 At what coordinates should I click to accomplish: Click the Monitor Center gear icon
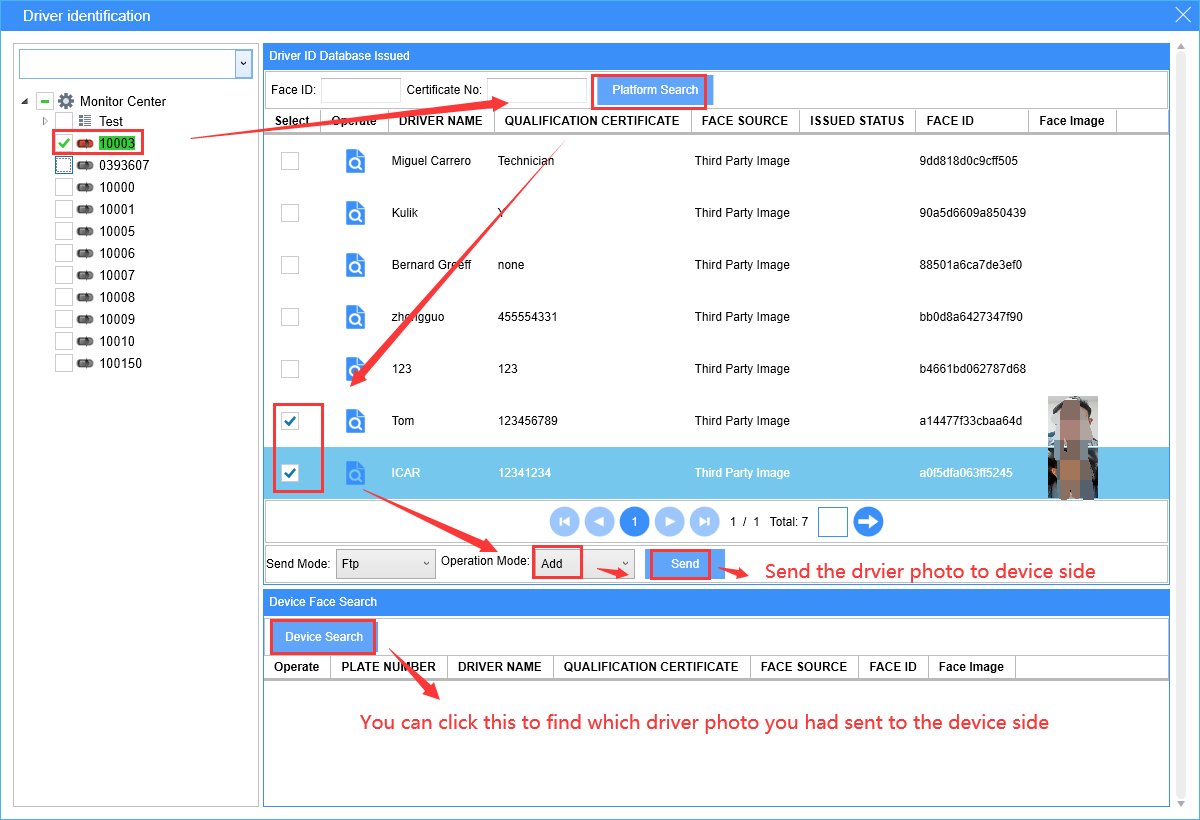click(x=66, y=101)
